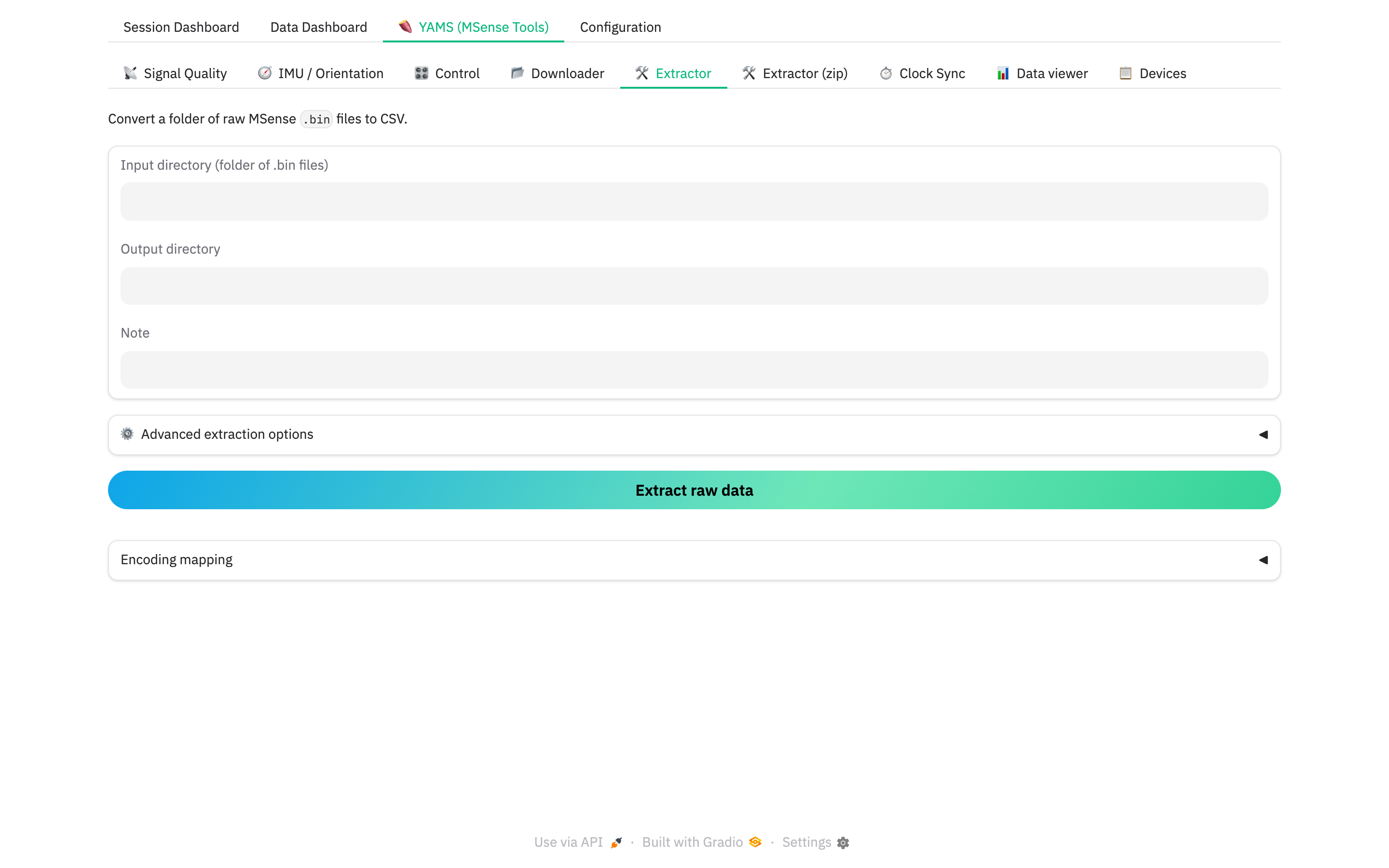The width and height of the screenshot is (1389, 868).
Task: Focus the Input directory text field
Action: tap(694, 202)
